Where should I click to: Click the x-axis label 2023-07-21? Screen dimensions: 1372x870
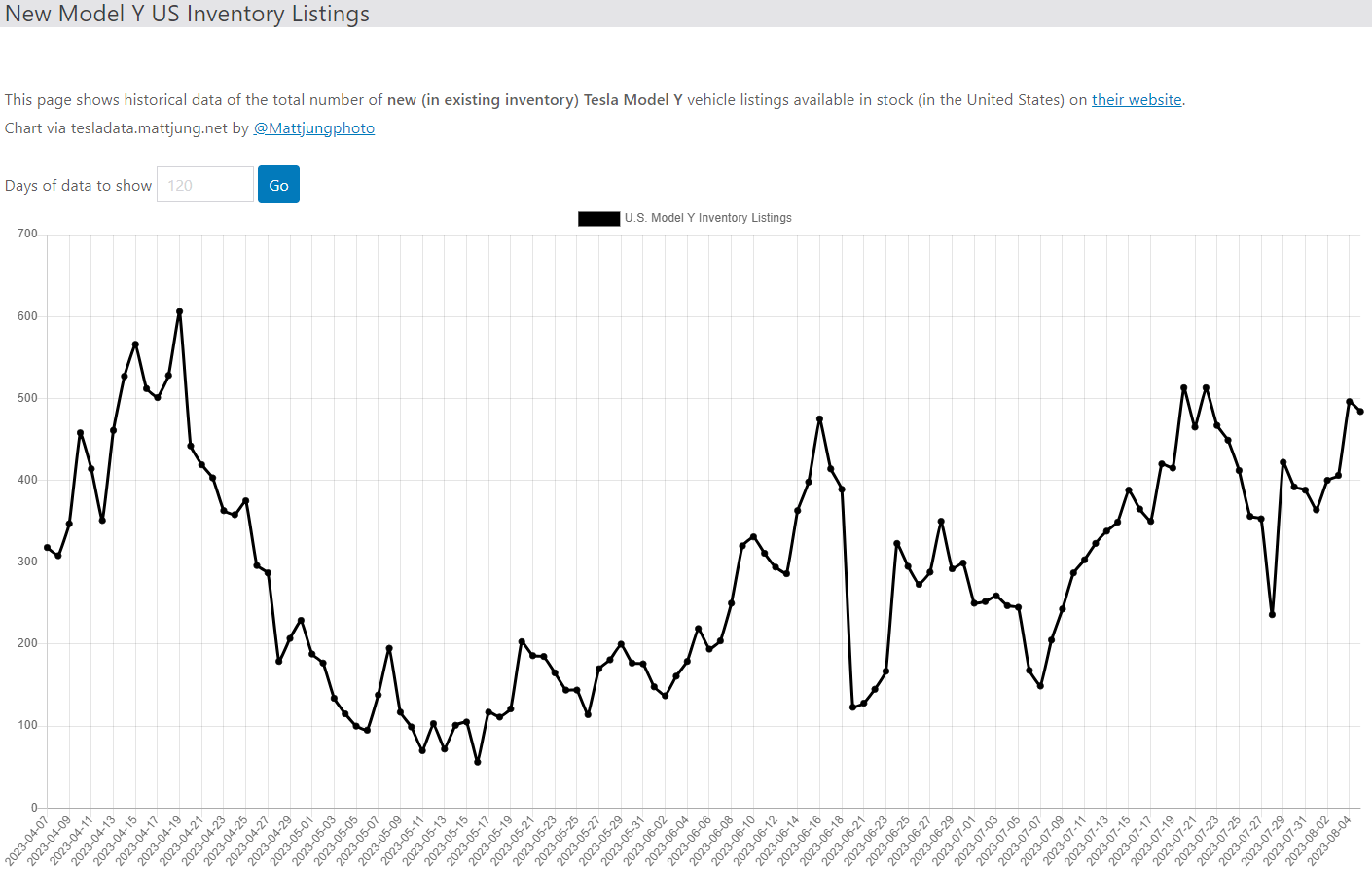point(1174,840)
